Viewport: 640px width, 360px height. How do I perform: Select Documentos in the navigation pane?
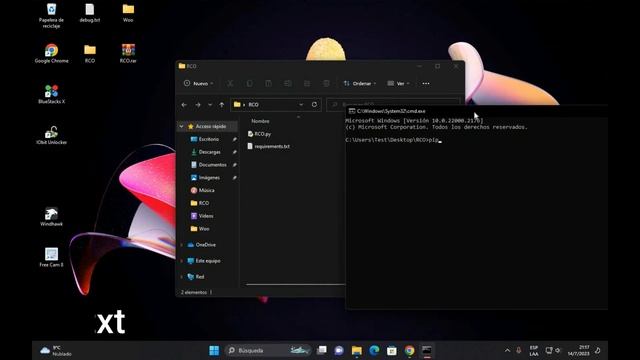[212, 164]
